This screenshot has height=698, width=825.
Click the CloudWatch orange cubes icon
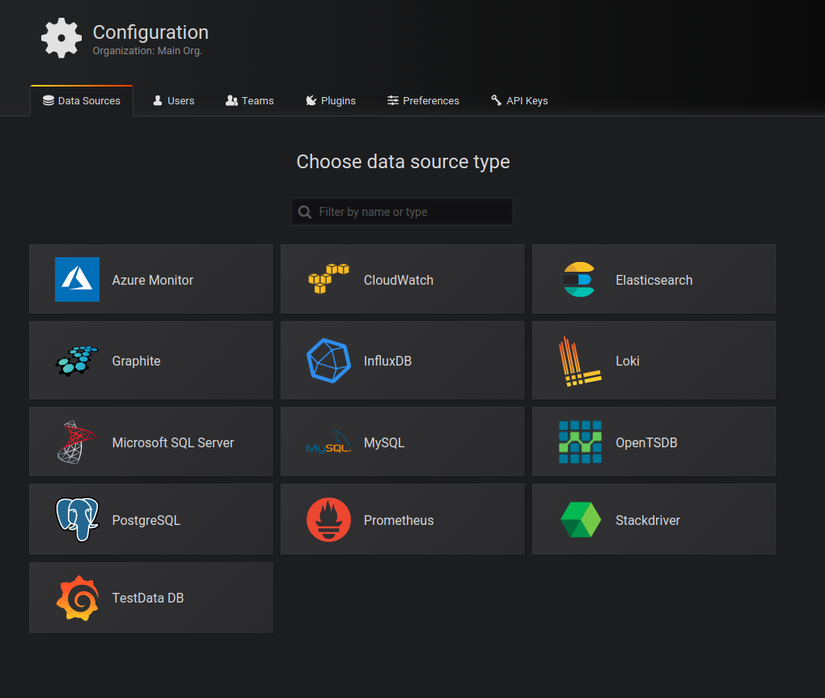pos(329,280)
